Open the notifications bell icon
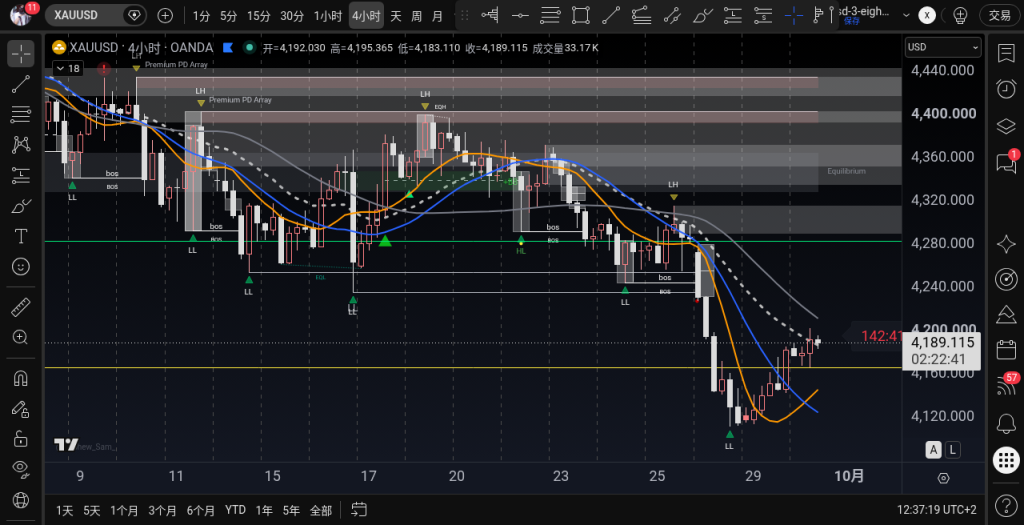1024x525 pixels. [x=1006, y=424]
